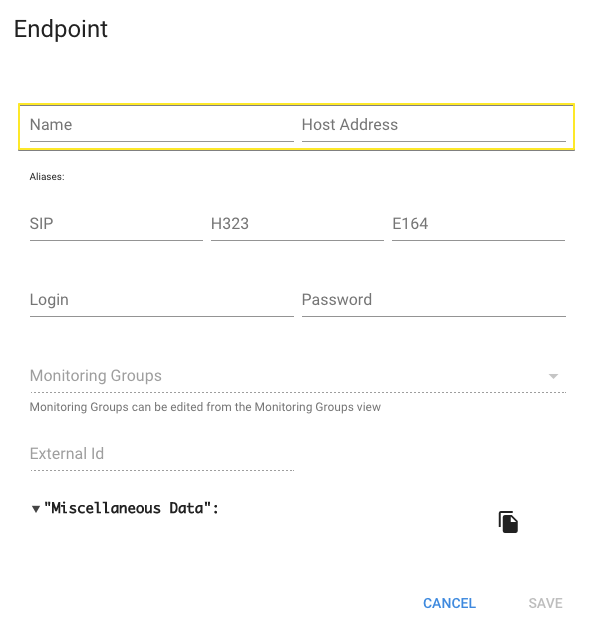
Task: Select the SIP alias field
Action: [116, 224]
